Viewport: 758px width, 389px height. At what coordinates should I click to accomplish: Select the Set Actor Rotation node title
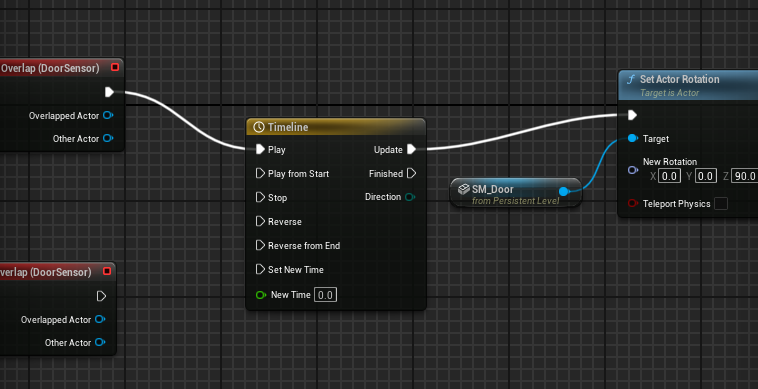680,79
